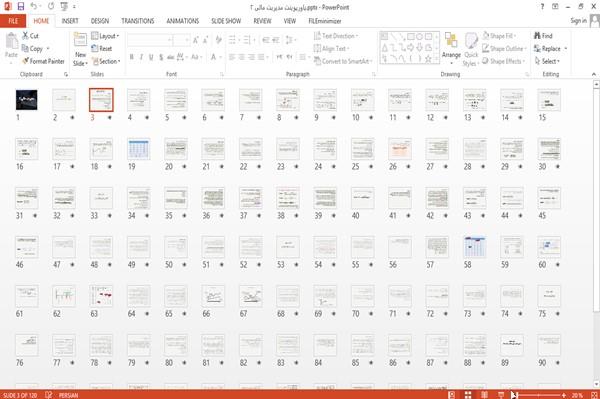600x399 pixels.
Task: Open the FILE tab
Action: [13, 21]
